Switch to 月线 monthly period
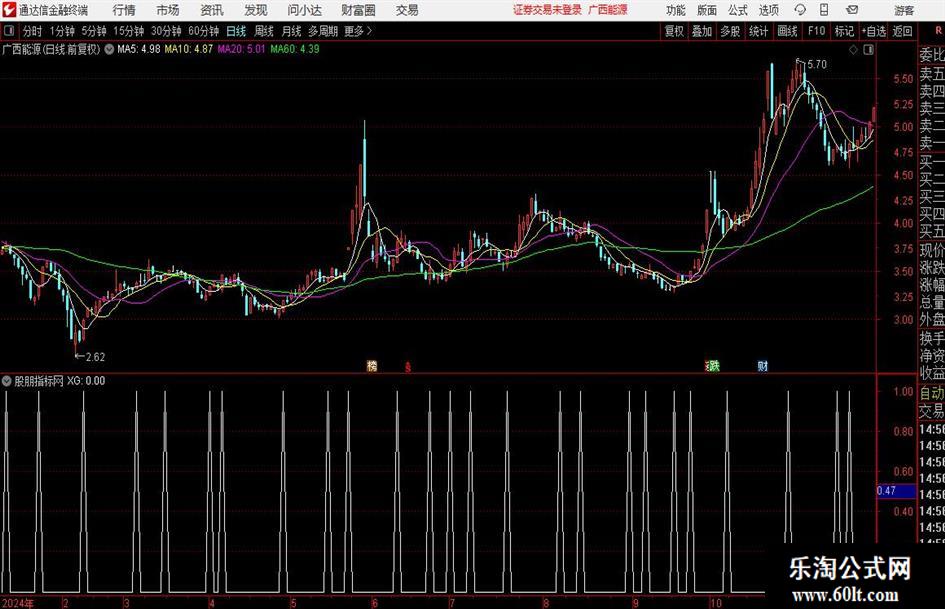This screenshot has width=945, height=609. point(292,31)
